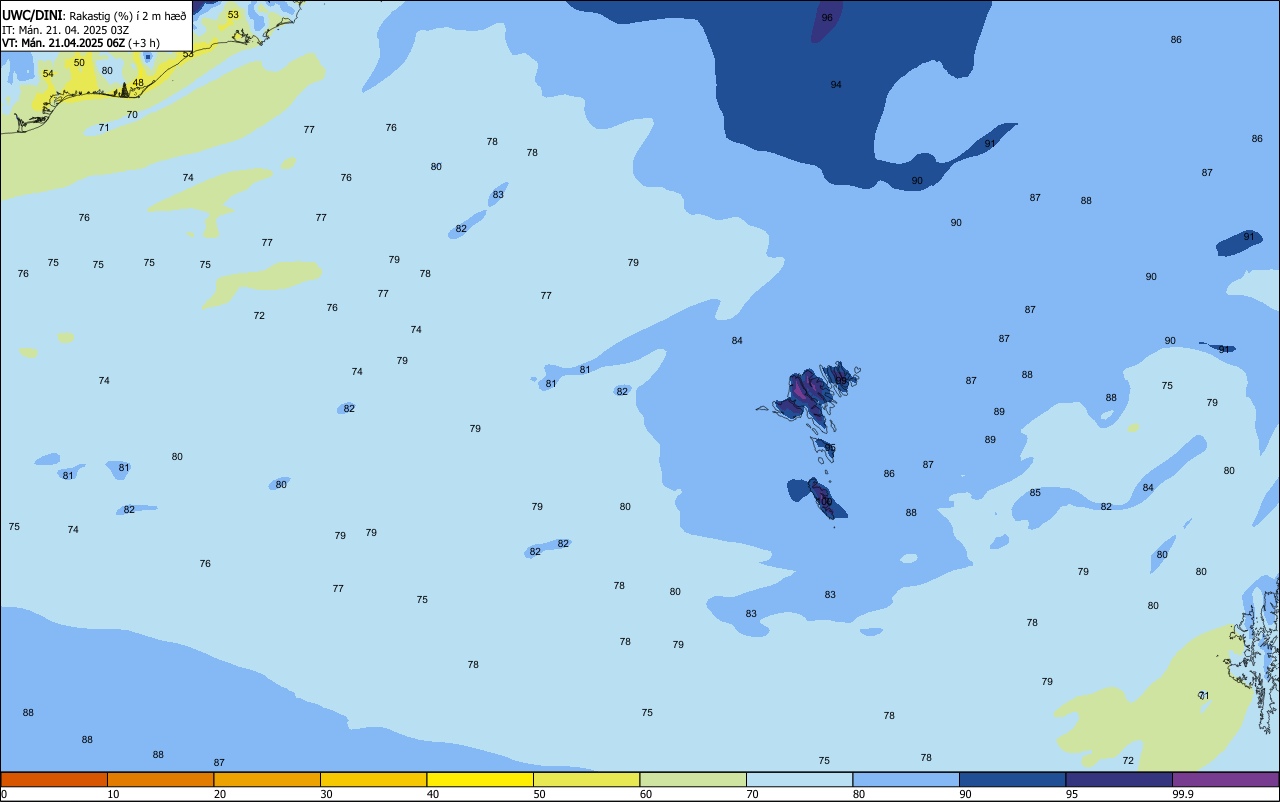Click the "50" value in yellow area

pyautogui.click(x=79, y=63)
